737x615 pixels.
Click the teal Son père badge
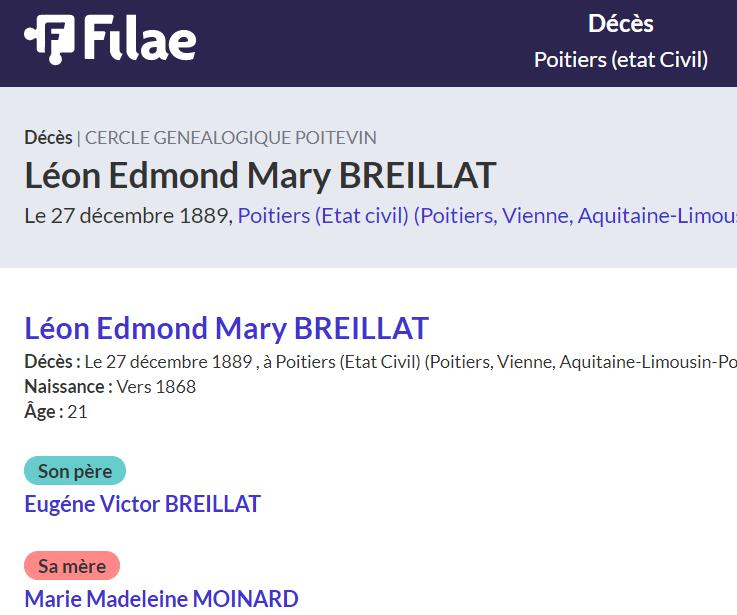point(75,471)
